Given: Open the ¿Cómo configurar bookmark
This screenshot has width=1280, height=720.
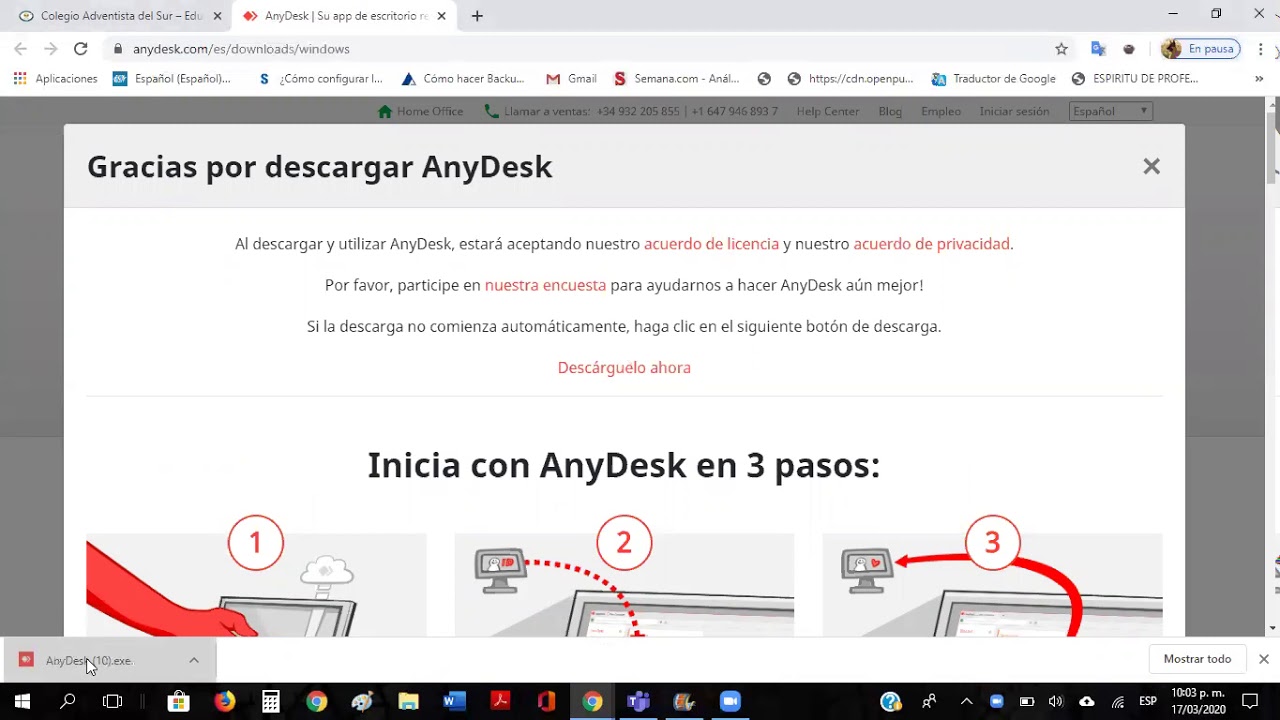Looking at the screenshot, I should click(320, 78).
